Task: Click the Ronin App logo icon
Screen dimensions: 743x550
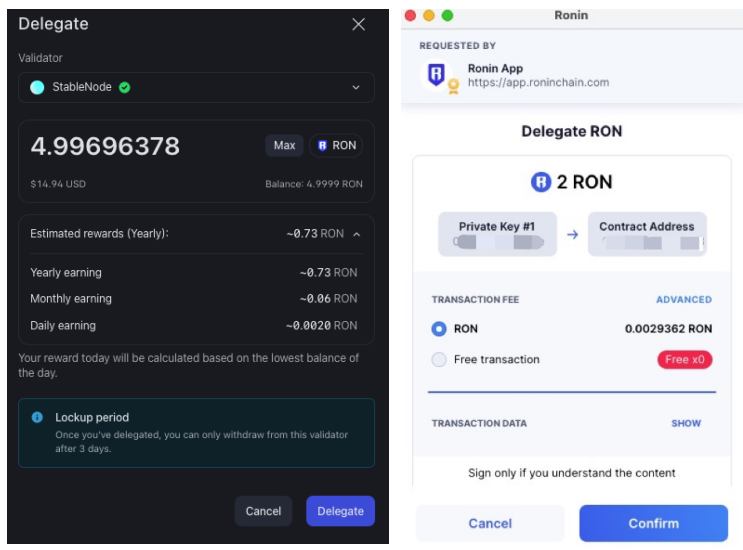Action: 436,75
